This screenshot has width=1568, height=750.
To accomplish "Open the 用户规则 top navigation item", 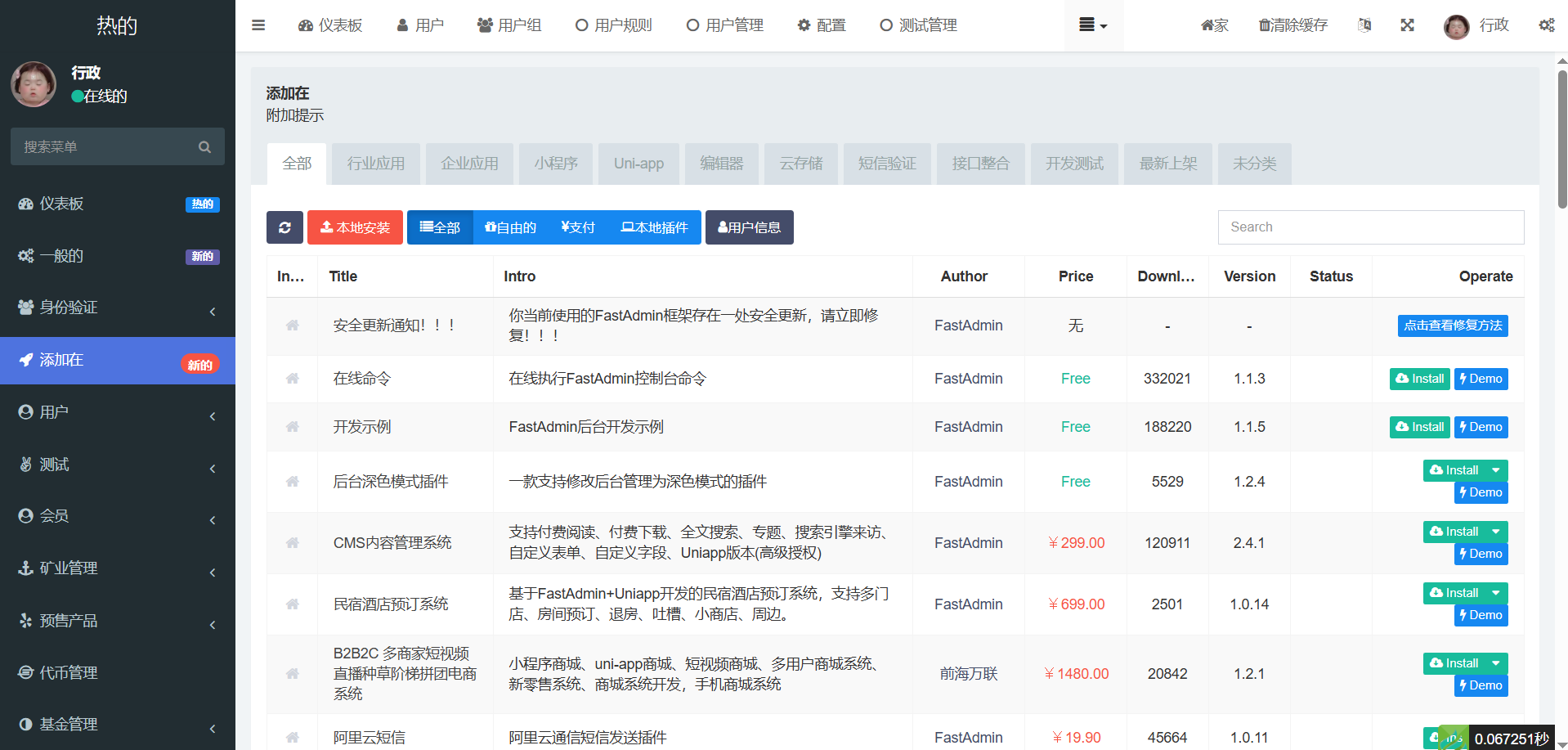I will pos(613,25).
